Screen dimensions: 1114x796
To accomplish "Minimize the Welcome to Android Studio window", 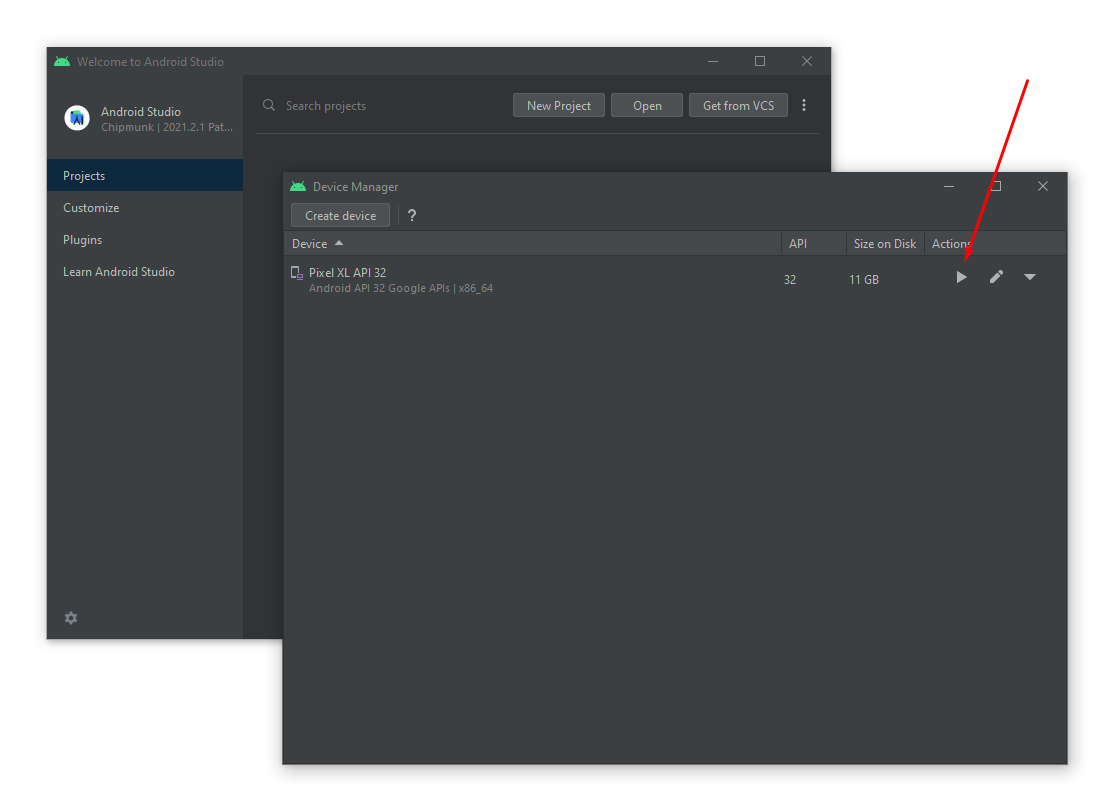I will (713, 61).
